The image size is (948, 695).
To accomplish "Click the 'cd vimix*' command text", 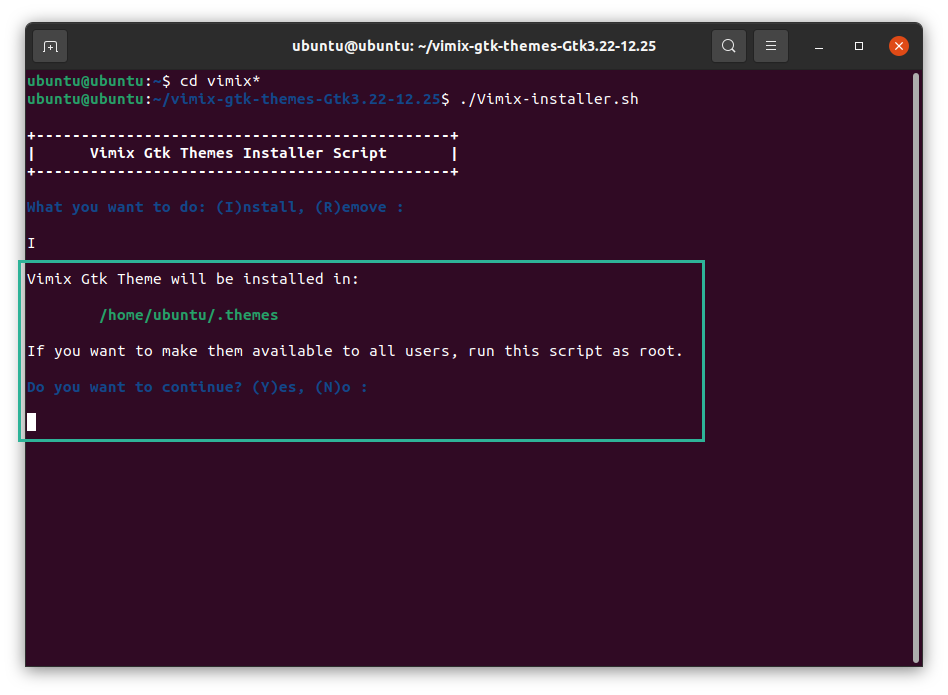I will [220, 81].
